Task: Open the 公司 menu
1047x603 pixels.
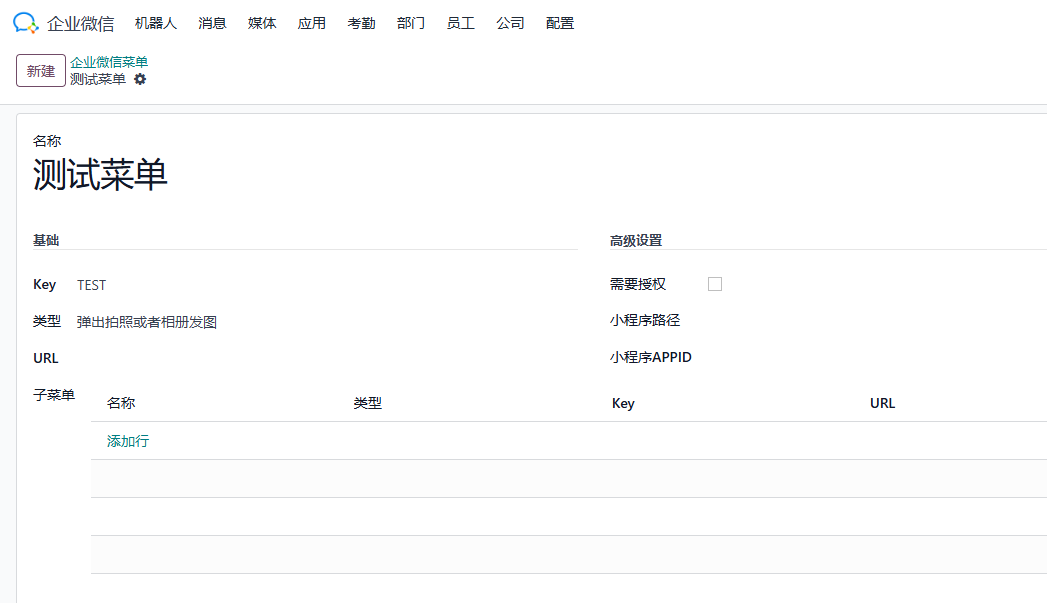Action: (510, 23)
